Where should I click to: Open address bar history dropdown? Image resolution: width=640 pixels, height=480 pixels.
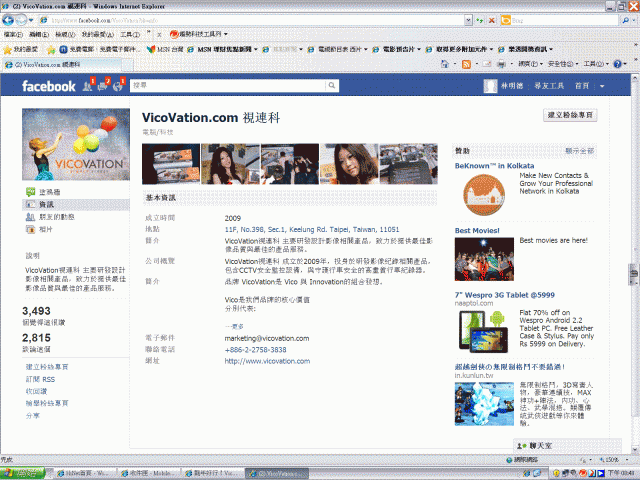pyautogui.click(x=468, y=20)
